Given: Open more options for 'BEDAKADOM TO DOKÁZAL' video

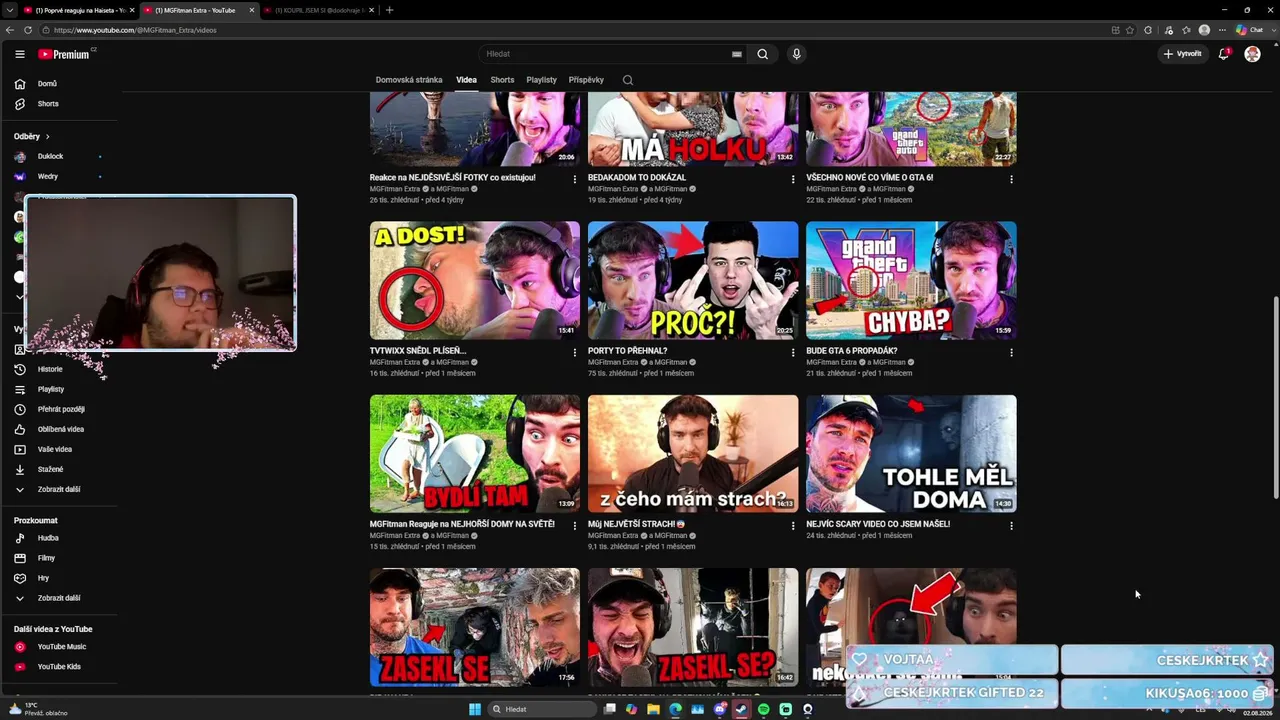Looking at the screenshot, I should [x=793, y=179].
